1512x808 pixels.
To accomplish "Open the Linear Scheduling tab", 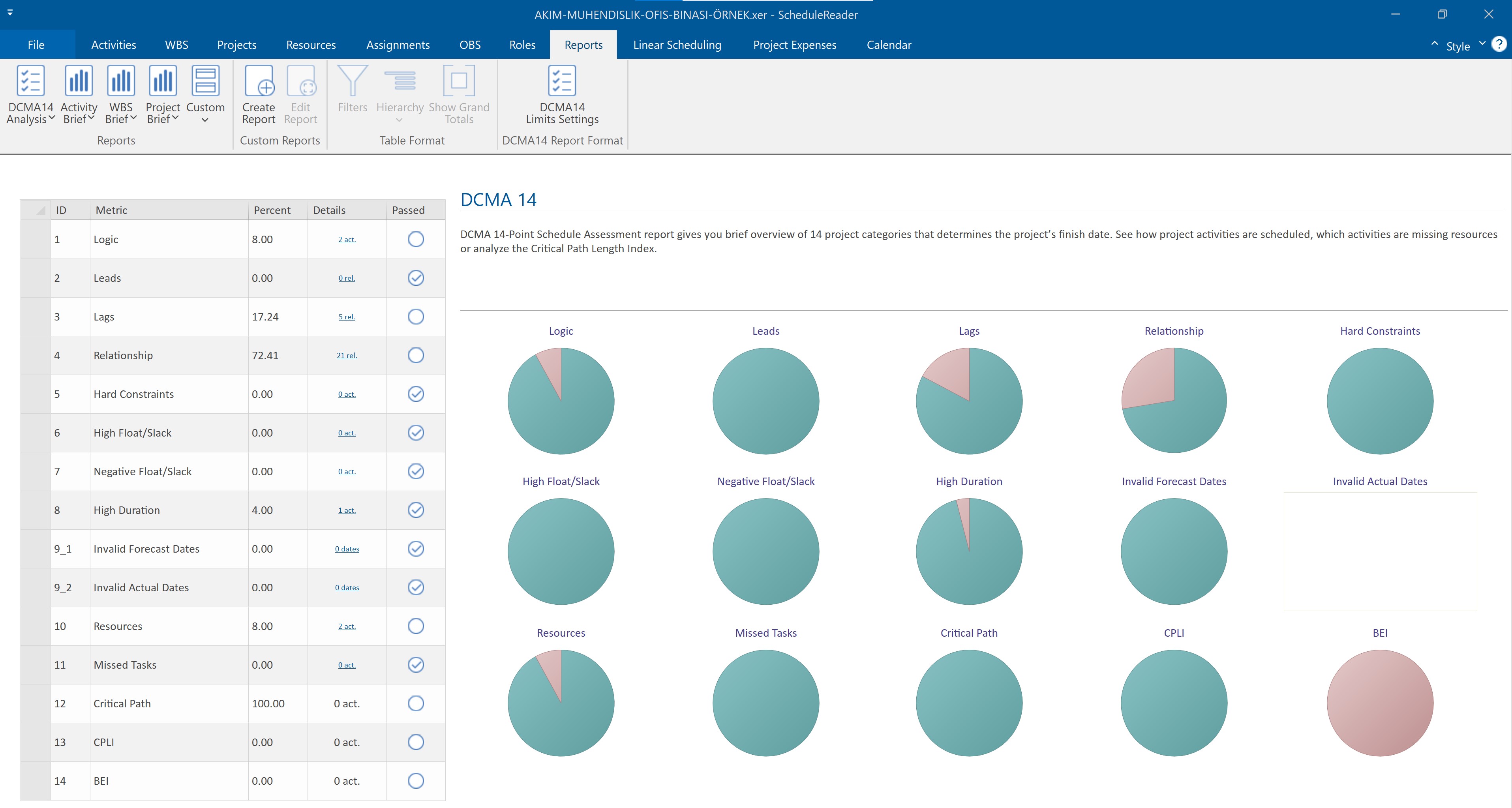I will click(677, 45).
